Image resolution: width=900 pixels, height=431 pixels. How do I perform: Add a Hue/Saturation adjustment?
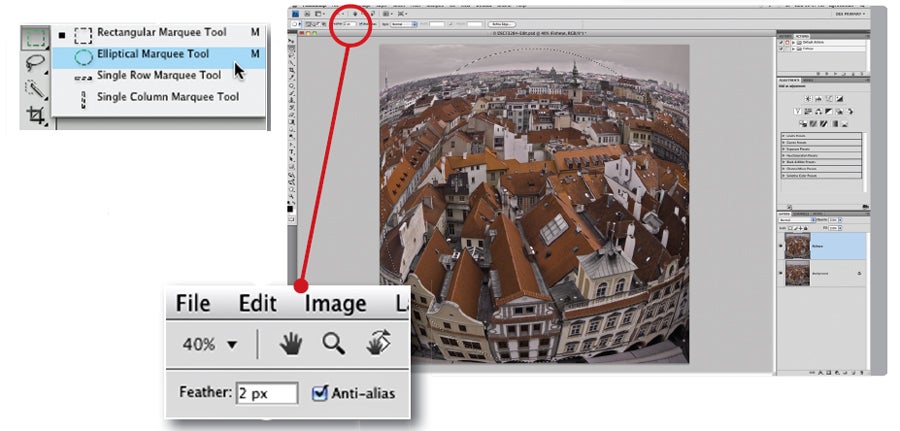click(808, 111)
